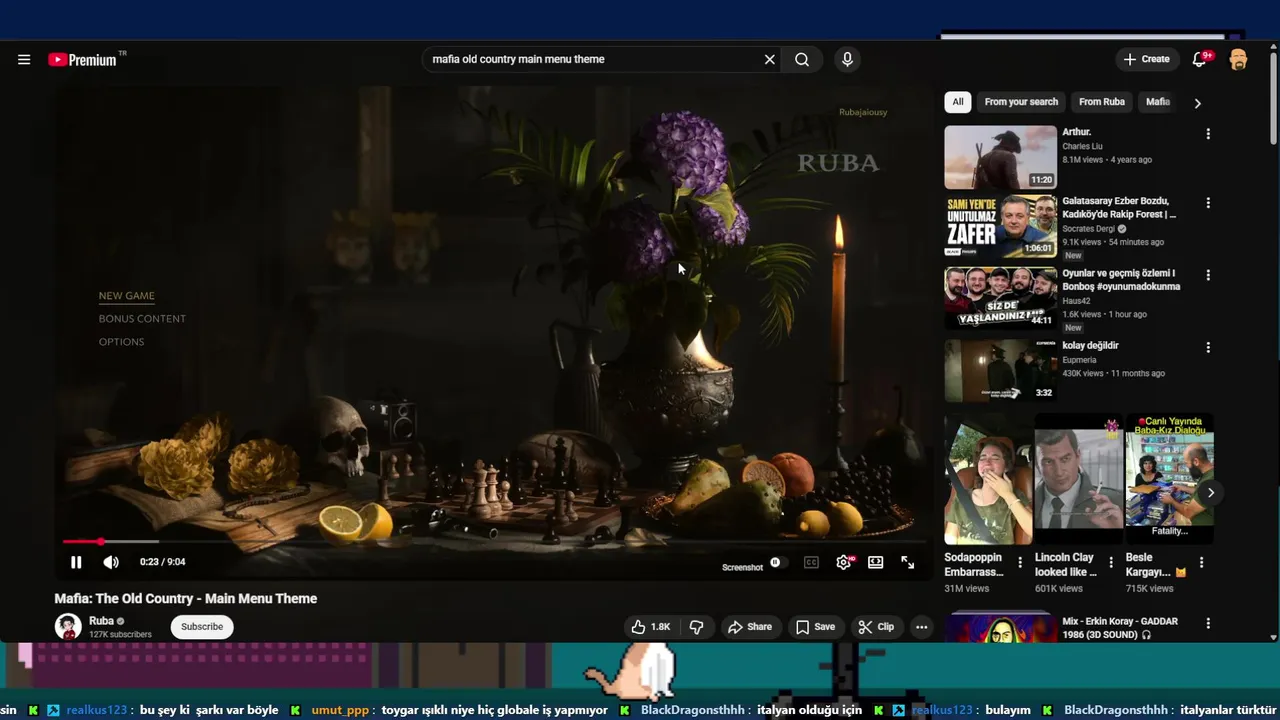Open the Ruba channel name link

coord(101,621)
